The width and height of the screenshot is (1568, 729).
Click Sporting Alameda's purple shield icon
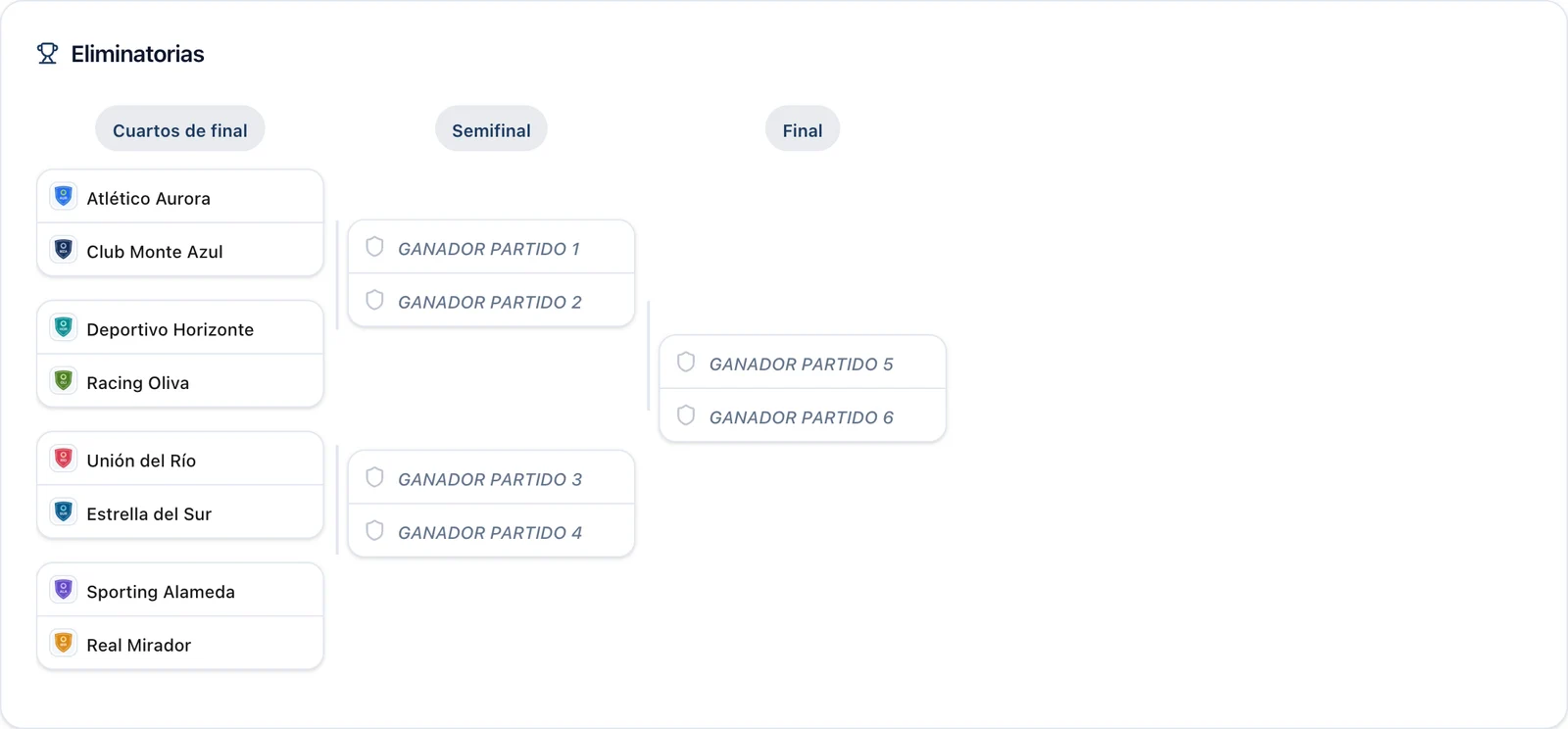tap(64, 590)
